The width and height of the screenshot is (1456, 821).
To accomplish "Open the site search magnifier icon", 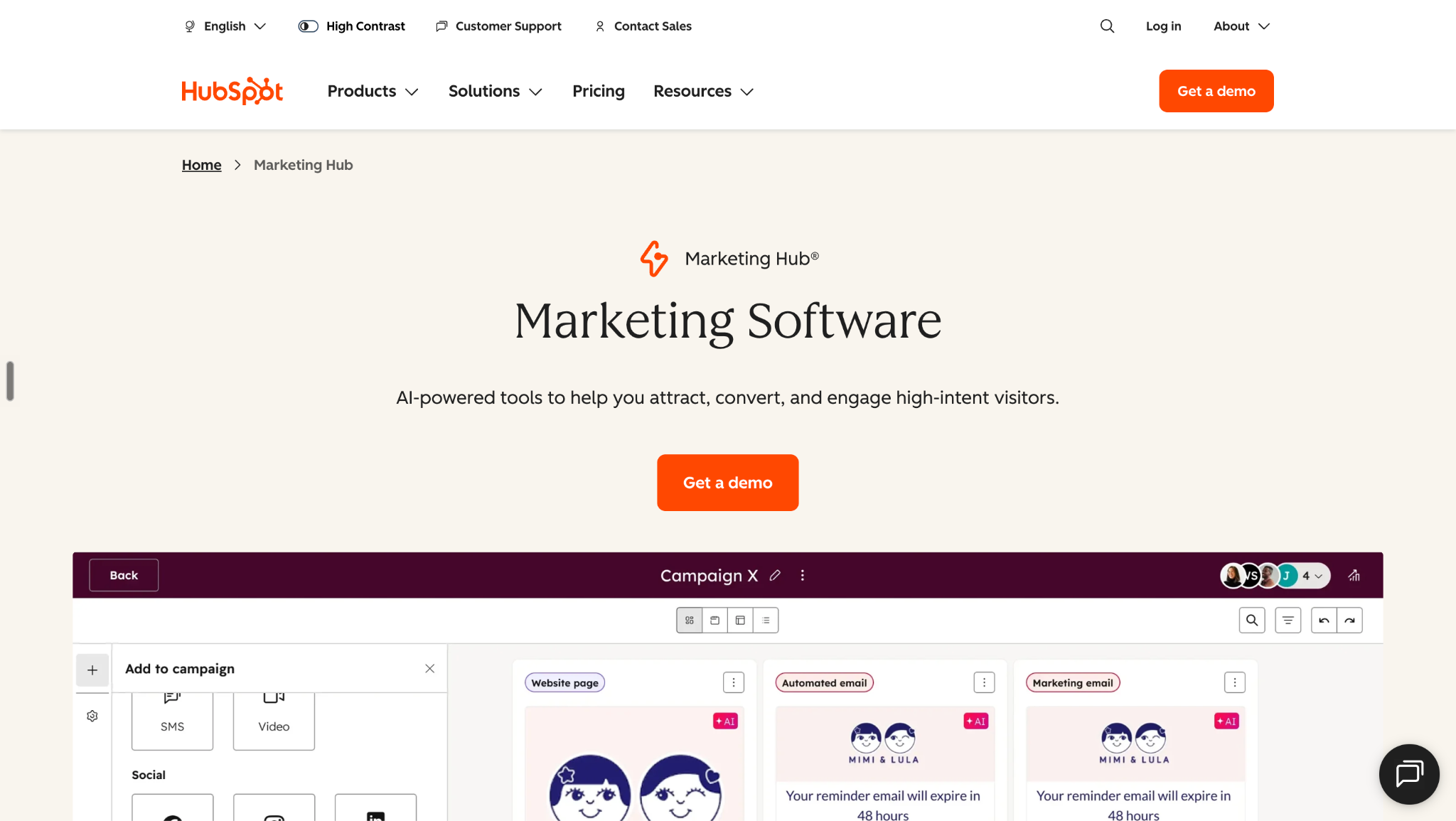I will tap(1107, 26).
